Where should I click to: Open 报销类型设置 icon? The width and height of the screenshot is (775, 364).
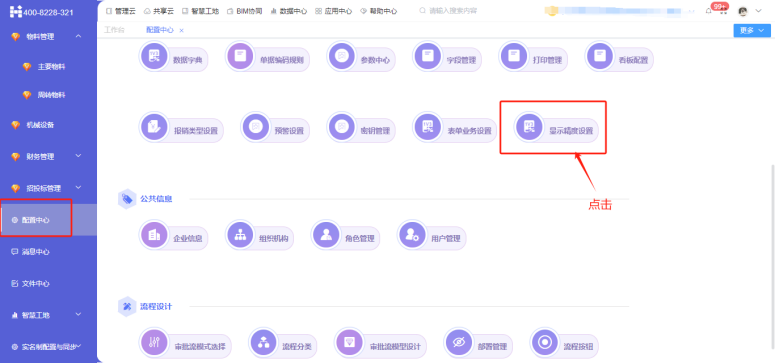[154, 127]
